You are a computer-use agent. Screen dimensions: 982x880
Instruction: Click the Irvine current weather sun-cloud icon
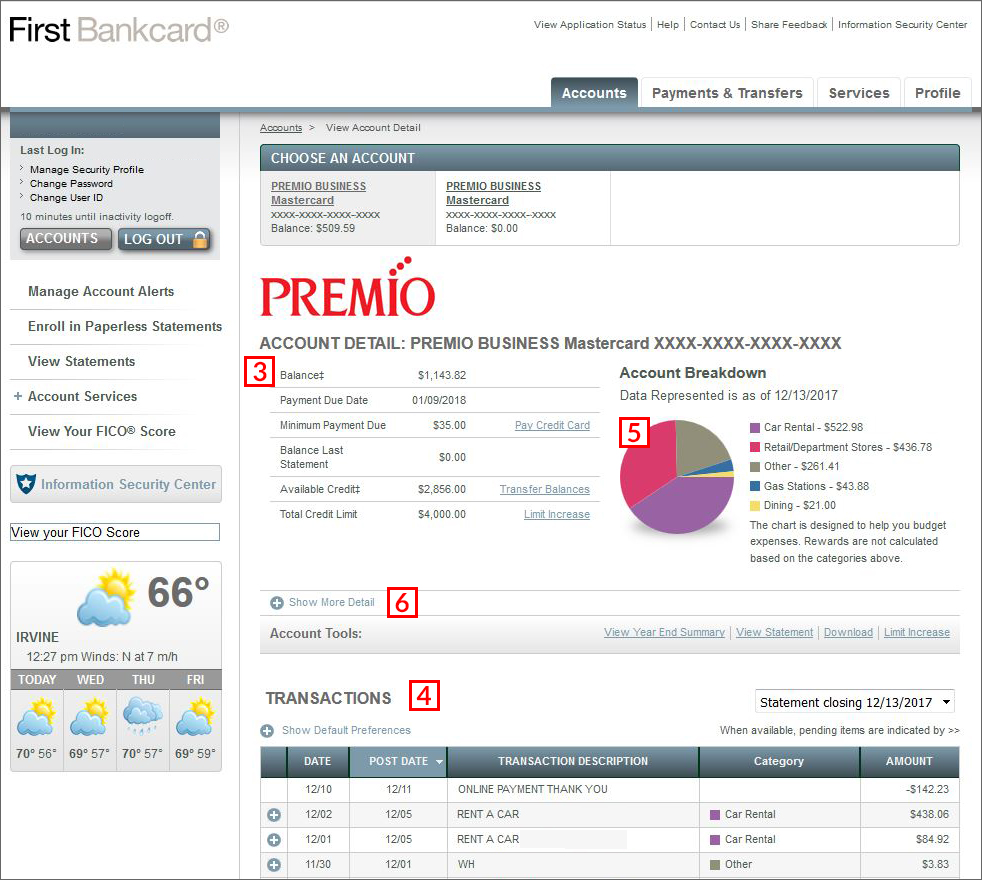(106, 597)
